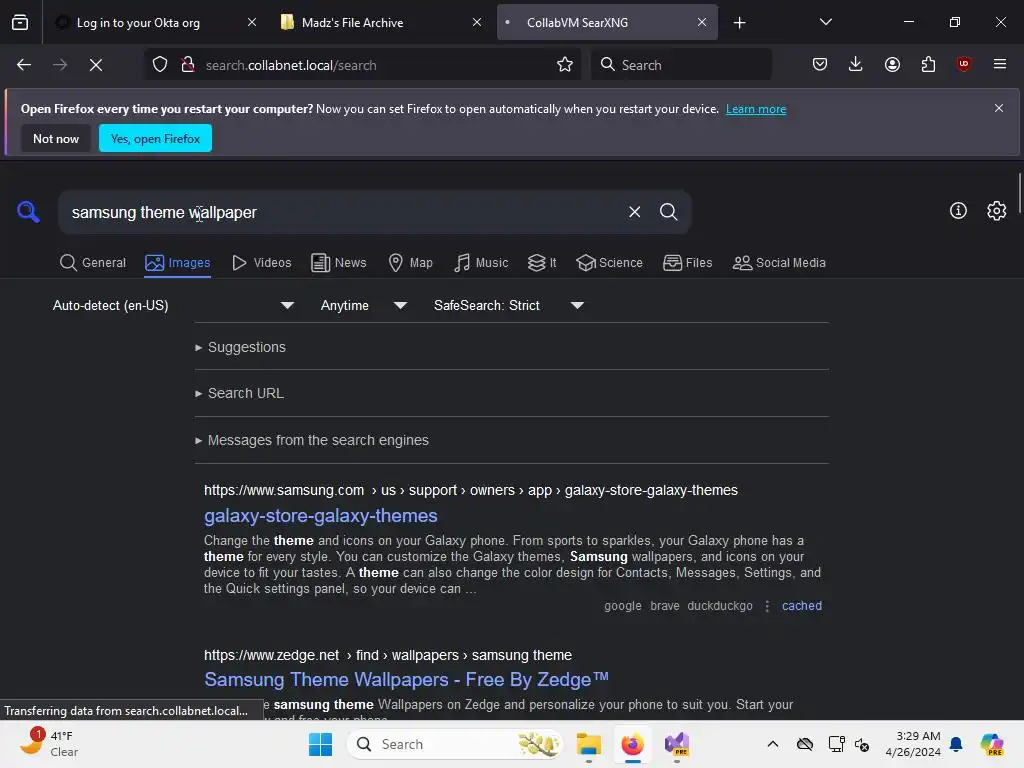Click the insecure connection padlock icon
The image size is (1024, 768).
187,65
